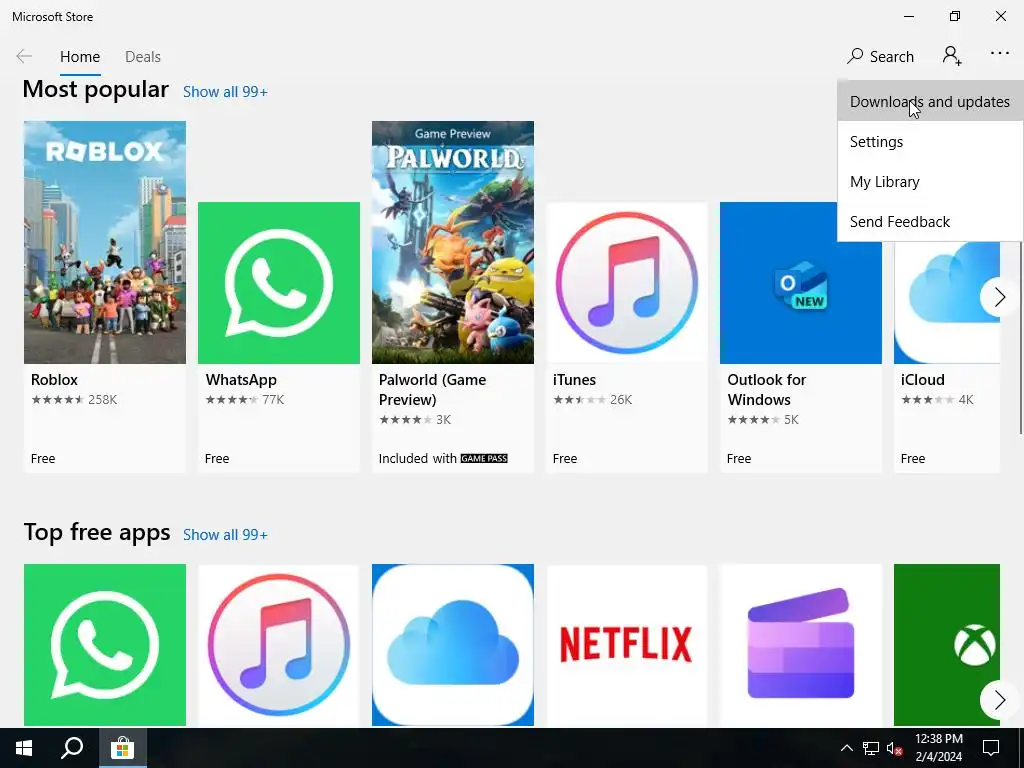Switch to the Deals tab
This screenshot has height=768, width=1024.
143,57
